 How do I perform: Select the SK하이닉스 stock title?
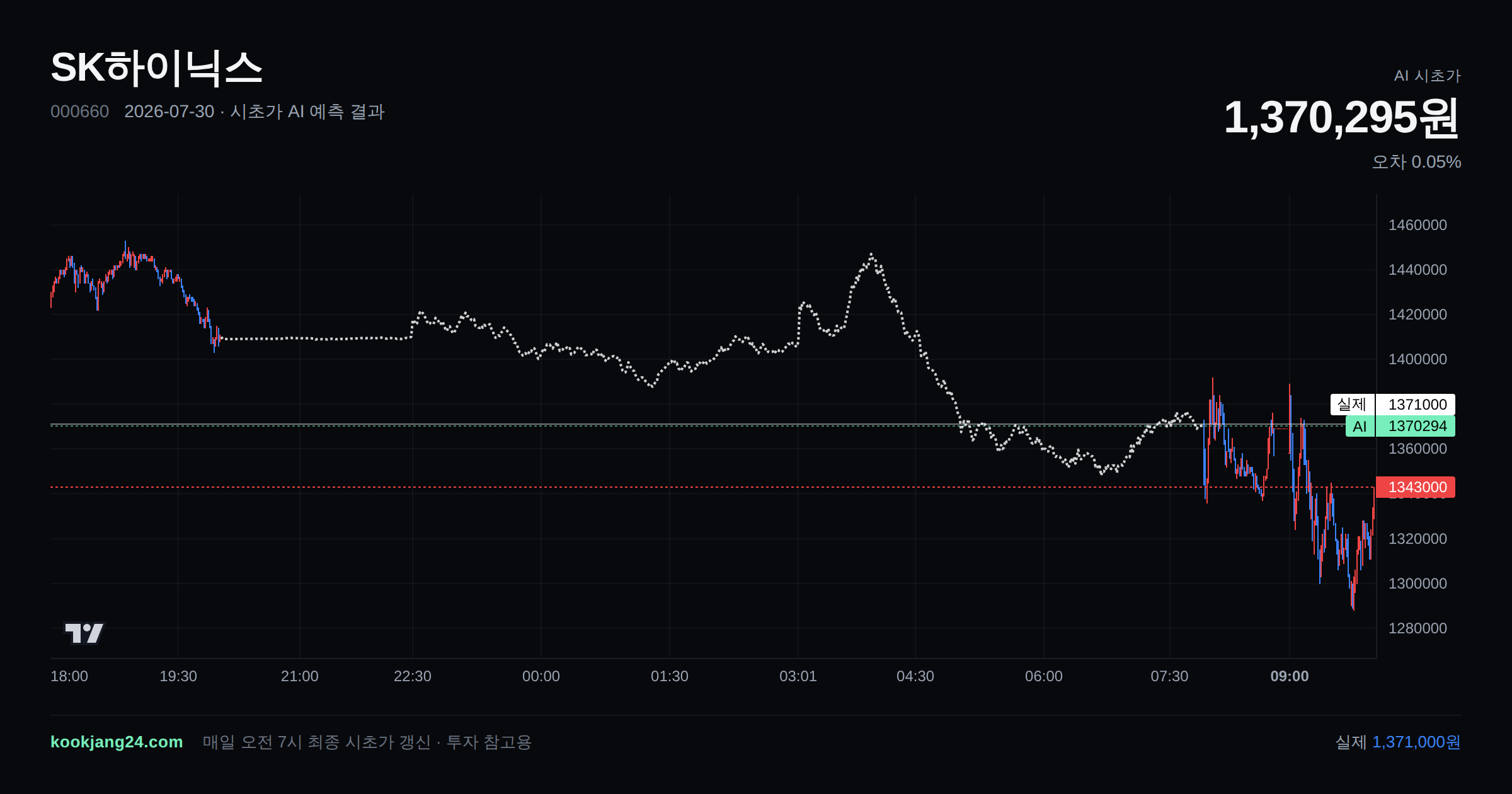click(x=156, y=67)
